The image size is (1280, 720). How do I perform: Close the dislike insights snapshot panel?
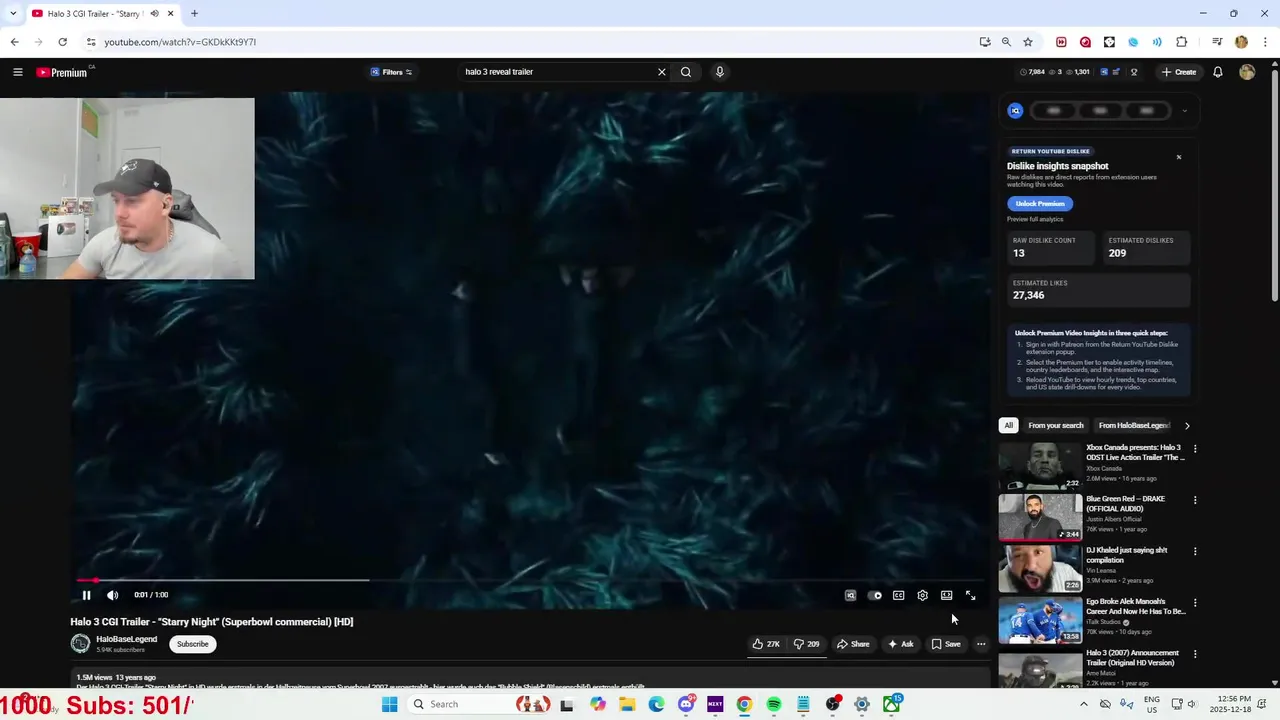tap(1178, 157)
